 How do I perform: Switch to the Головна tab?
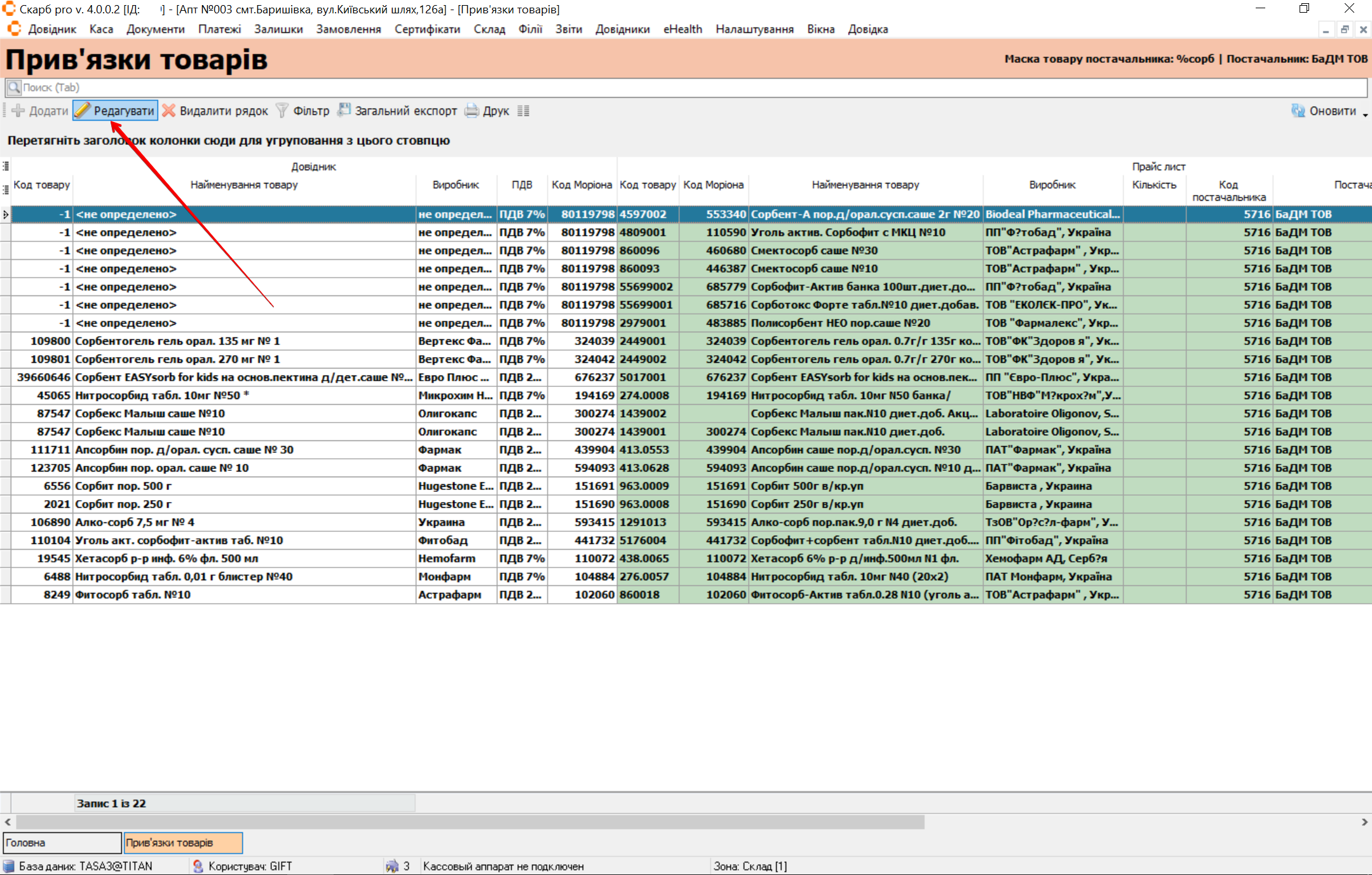coord(62,843)
